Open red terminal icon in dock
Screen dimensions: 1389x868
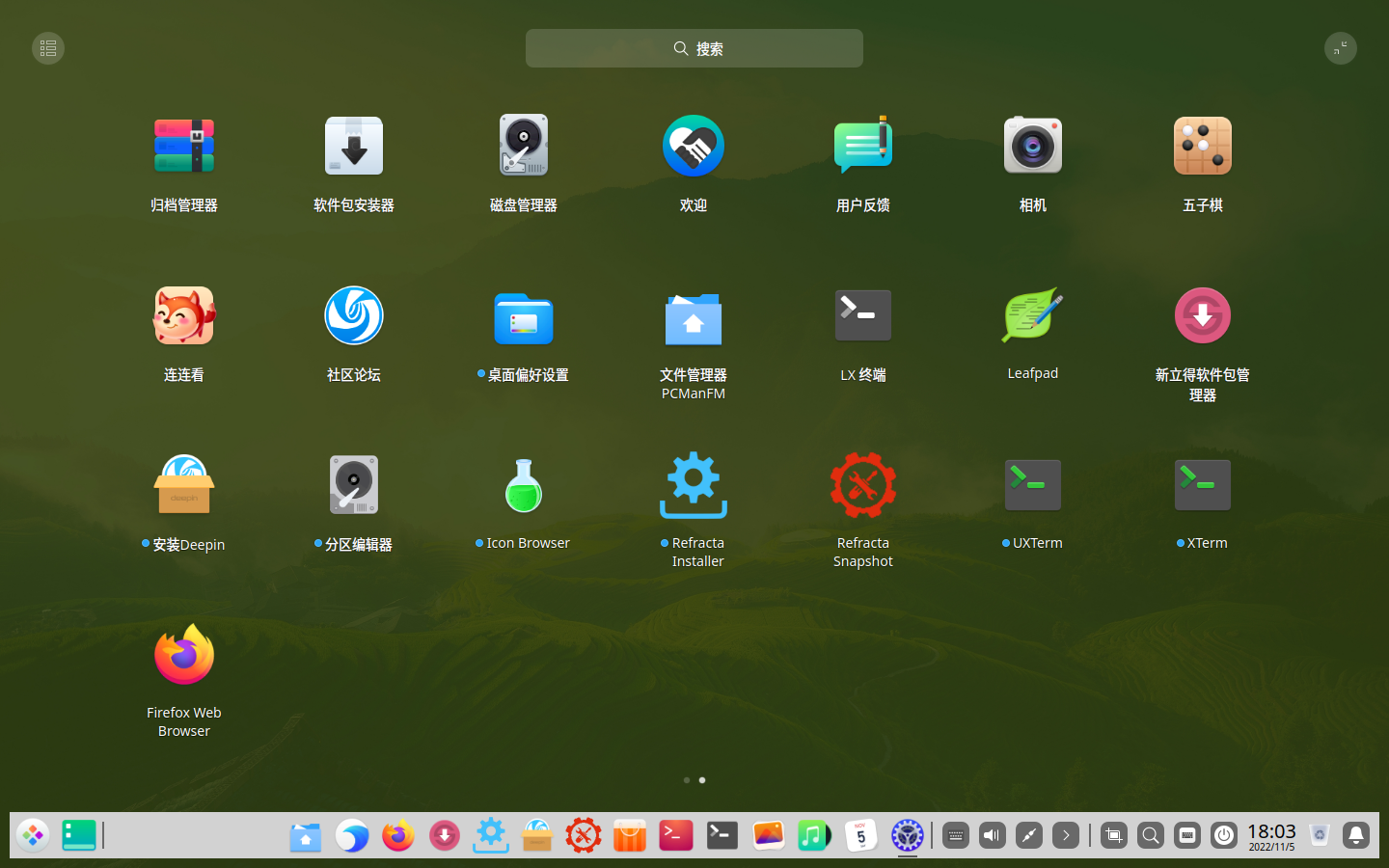tap(676, 835)
